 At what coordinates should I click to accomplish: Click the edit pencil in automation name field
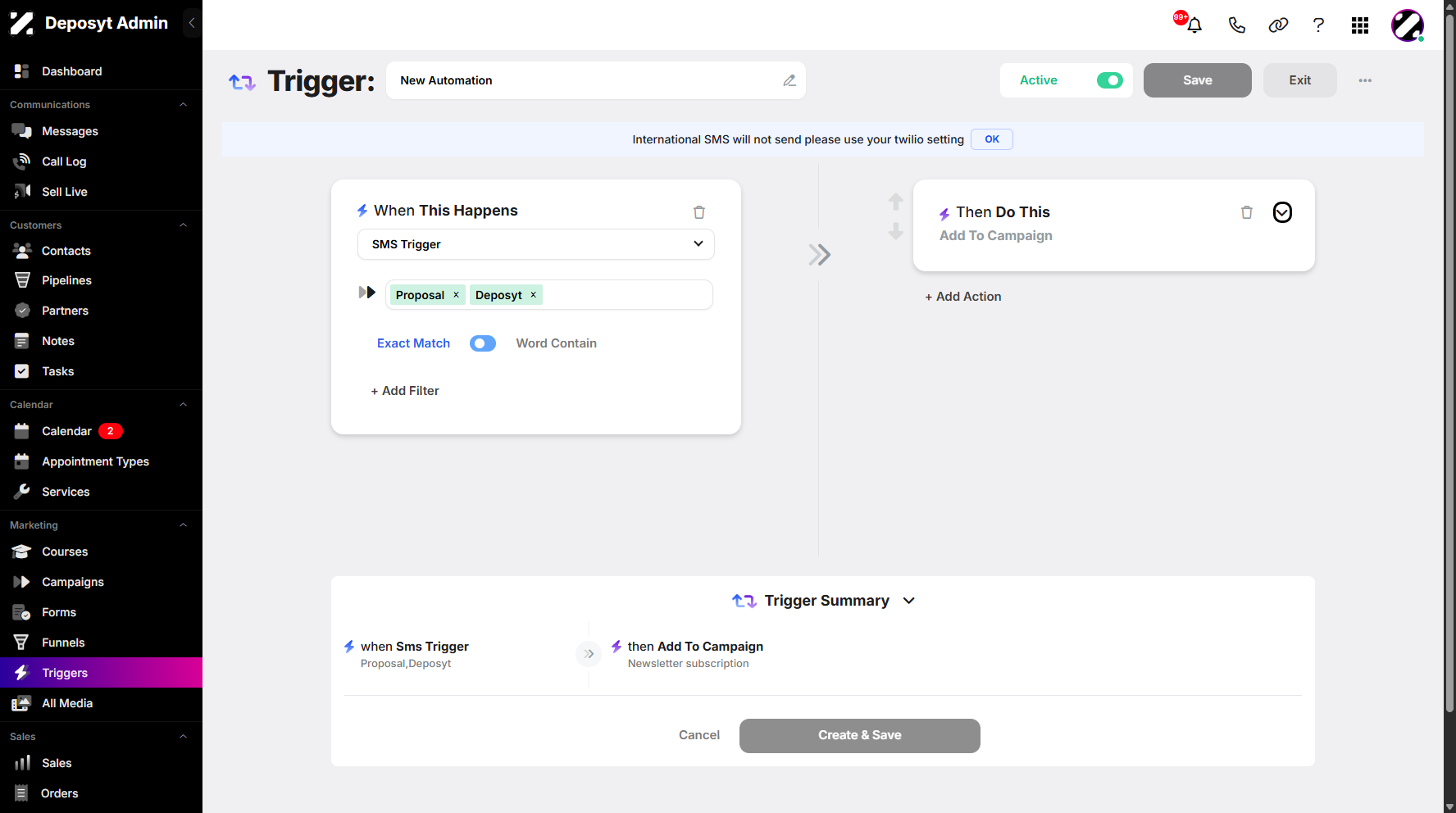[789, 80]
